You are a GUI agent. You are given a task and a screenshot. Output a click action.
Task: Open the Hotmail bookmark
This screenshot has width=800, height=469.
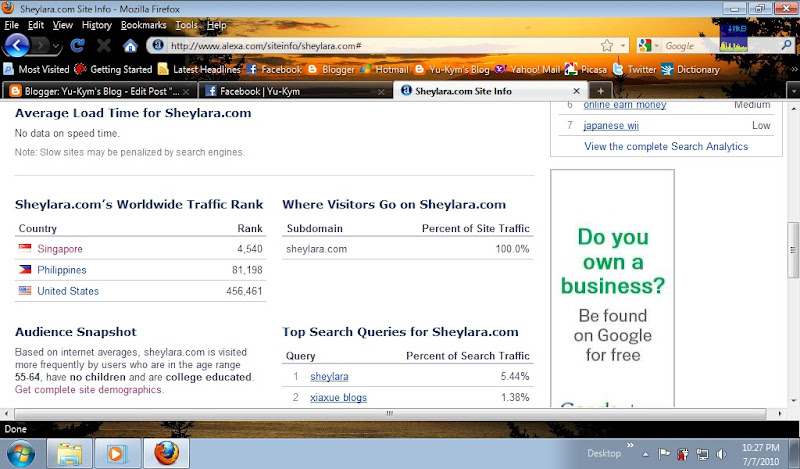[384, 69]
